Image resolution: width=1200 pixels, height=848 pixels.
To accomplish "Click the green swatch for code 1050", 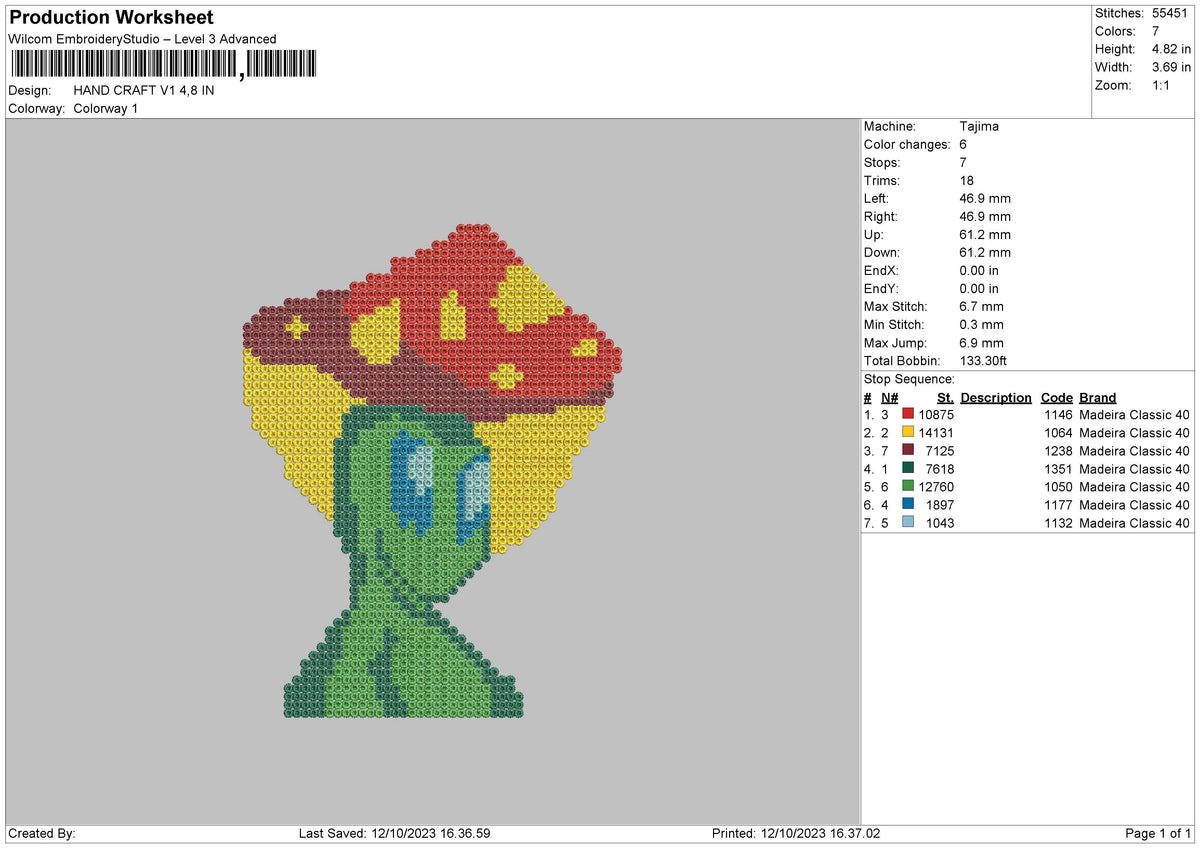I will click(908, 487).
